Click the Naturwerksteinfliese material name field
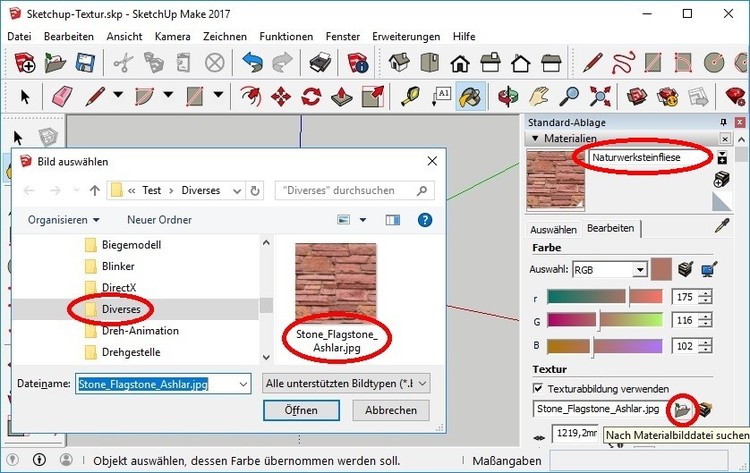This screenshot has width=750, height=473. pos(650,157)
